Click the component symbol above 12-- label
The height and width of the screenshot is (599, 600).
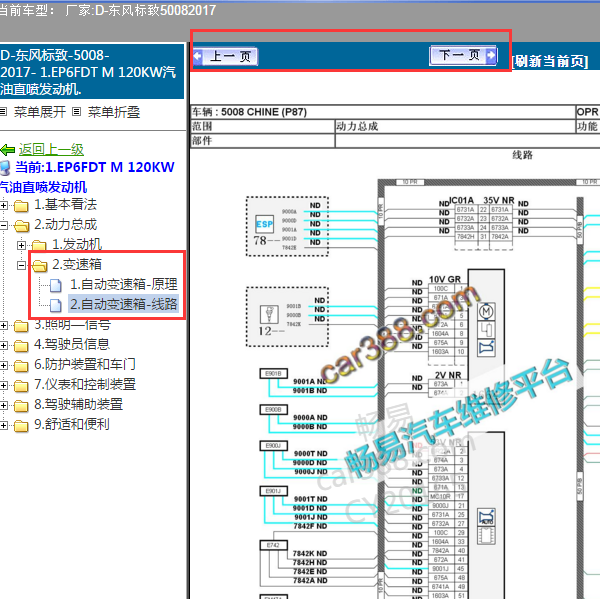269,315
